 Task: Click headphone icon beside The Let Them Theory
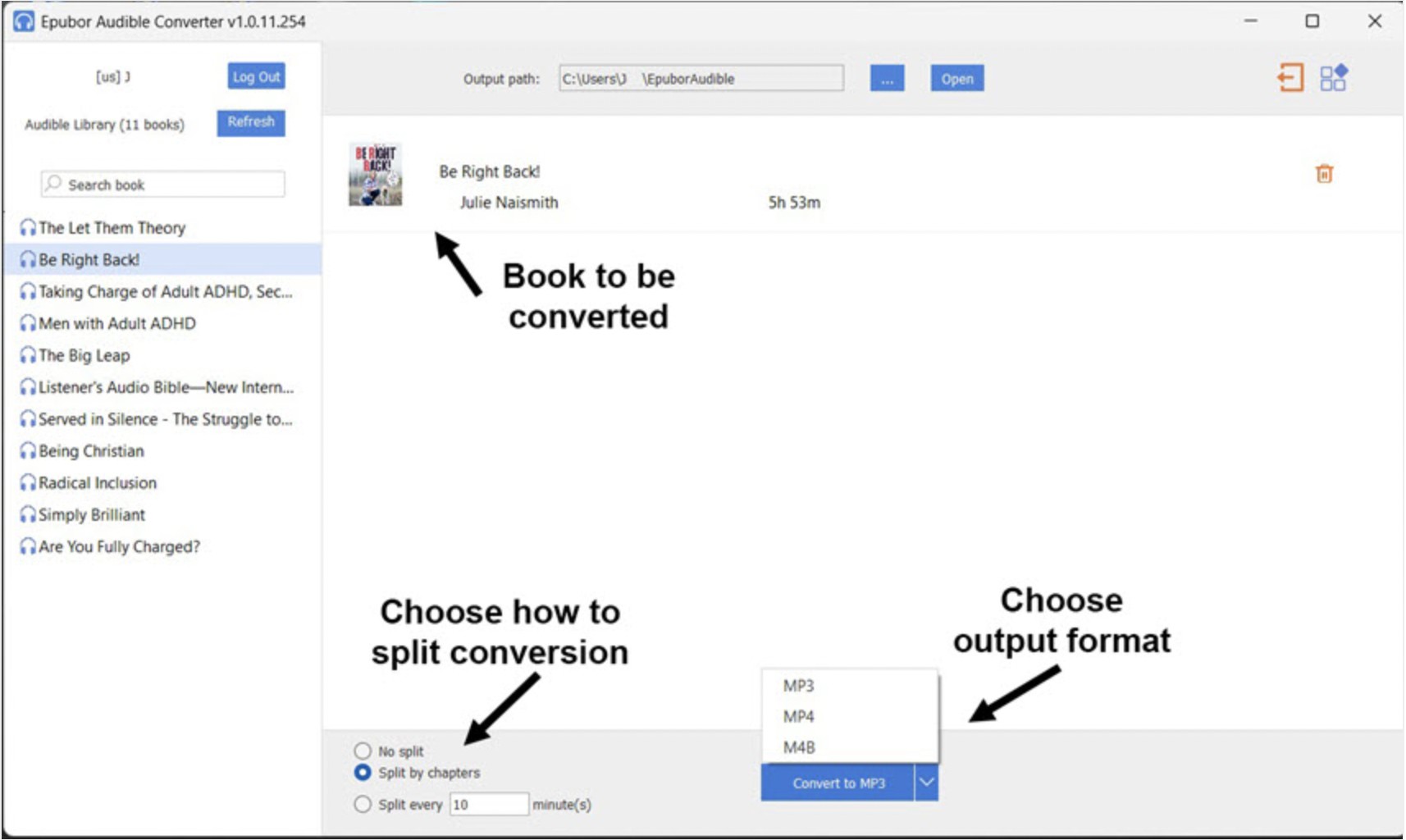click(x=28, y=228)
